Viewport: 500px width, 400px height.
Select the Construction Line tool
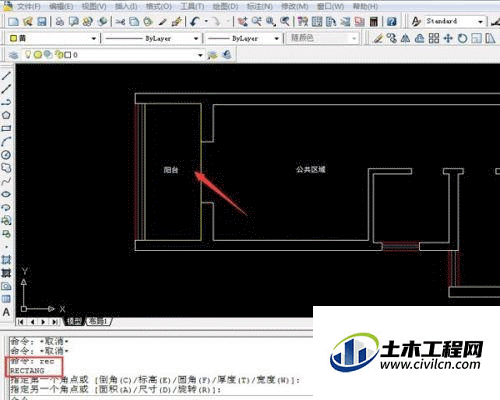(6, 89)
